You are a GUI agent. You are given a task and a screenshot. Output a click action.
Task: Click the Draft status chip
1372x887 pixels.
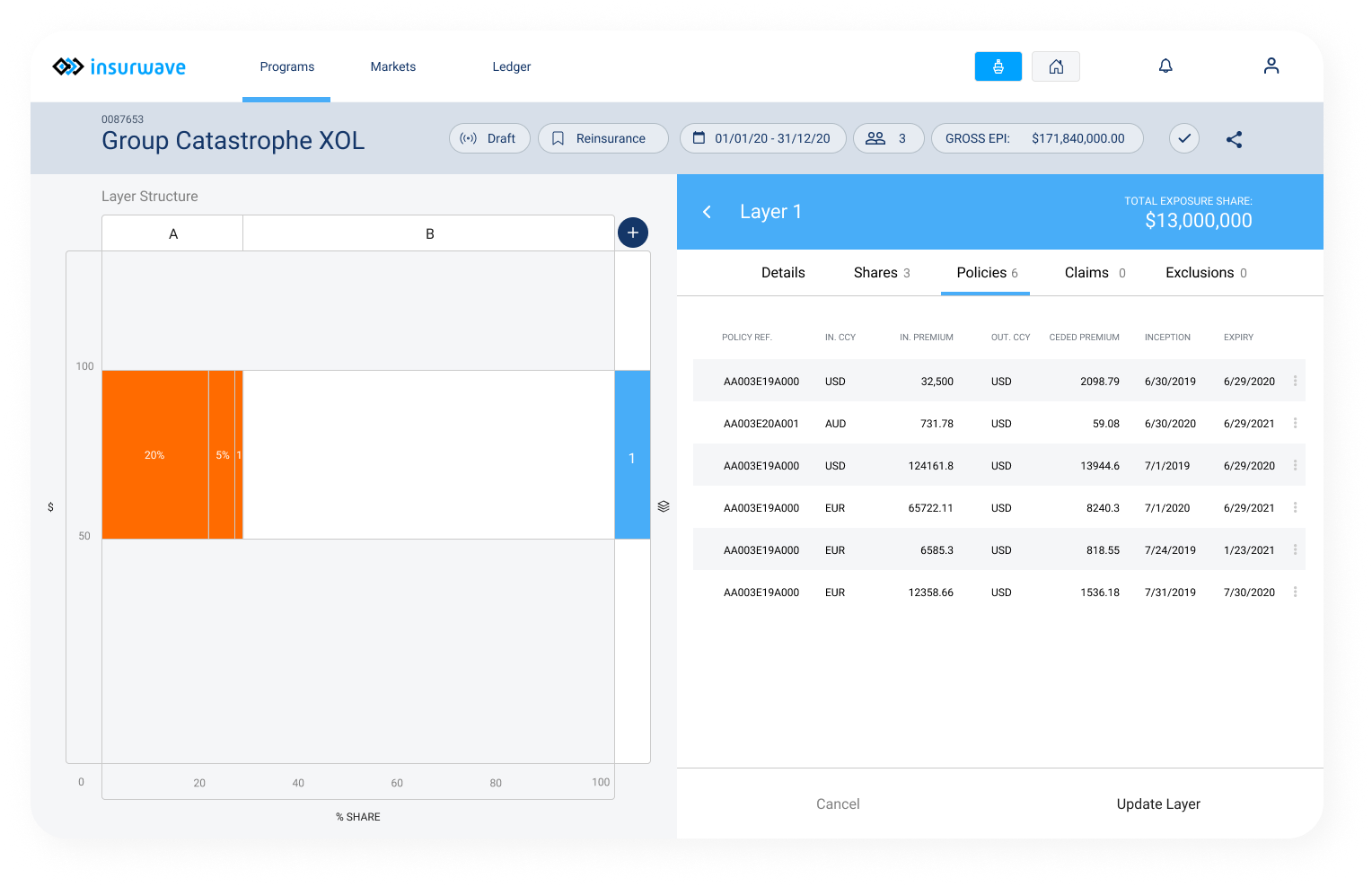coord(489,138)
